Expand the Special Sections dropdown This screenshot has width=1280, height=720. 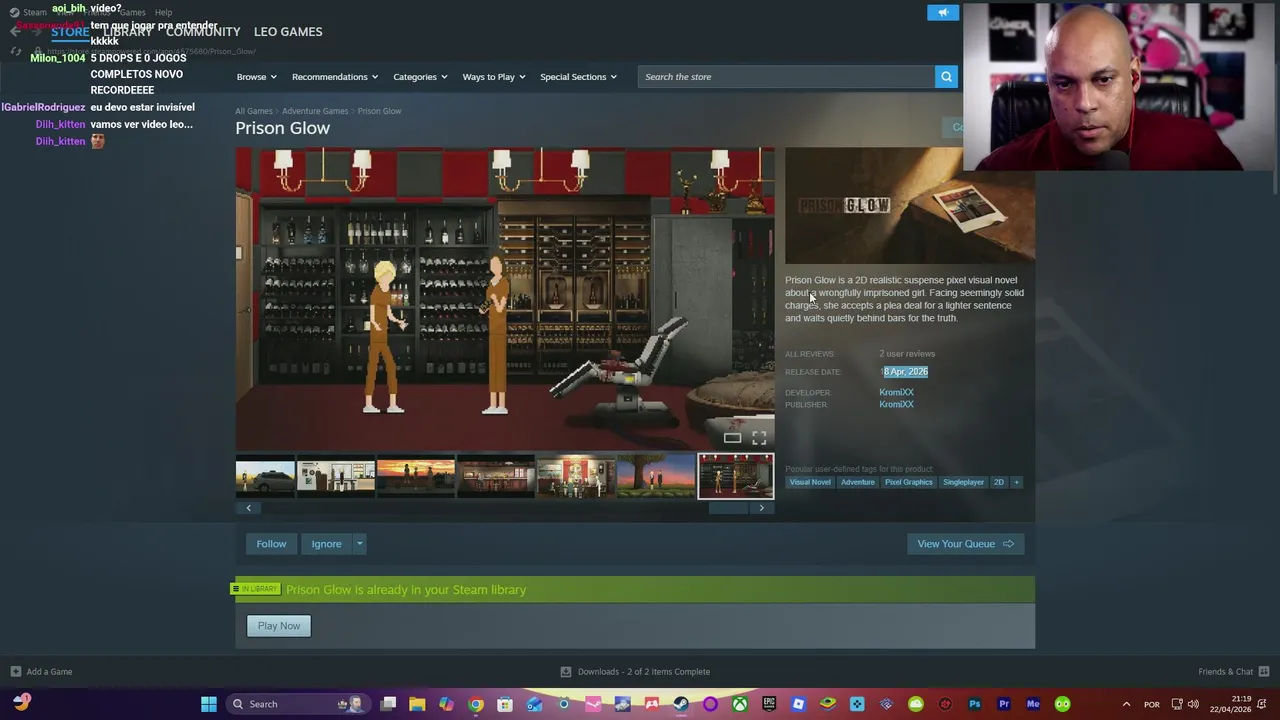pos(578,77)
